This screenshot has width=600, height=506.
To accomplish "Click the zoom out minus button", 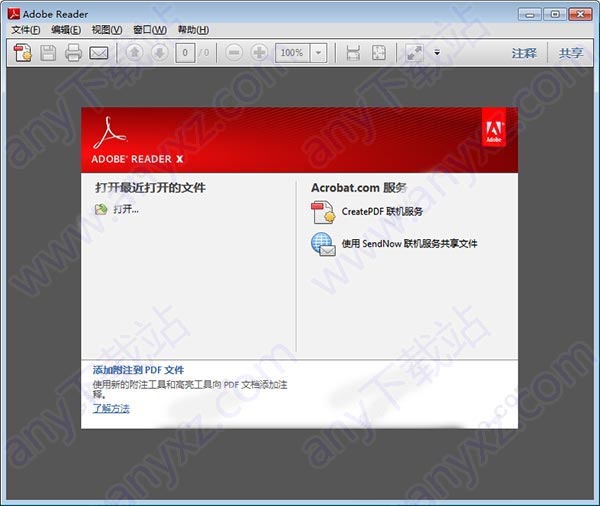I will (234, 52).
